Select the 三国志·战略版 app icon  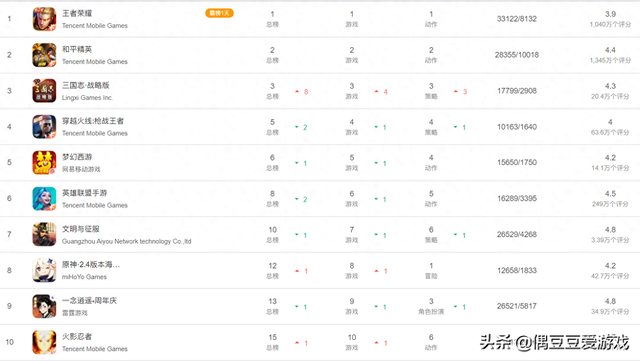[x=44, y=91]
